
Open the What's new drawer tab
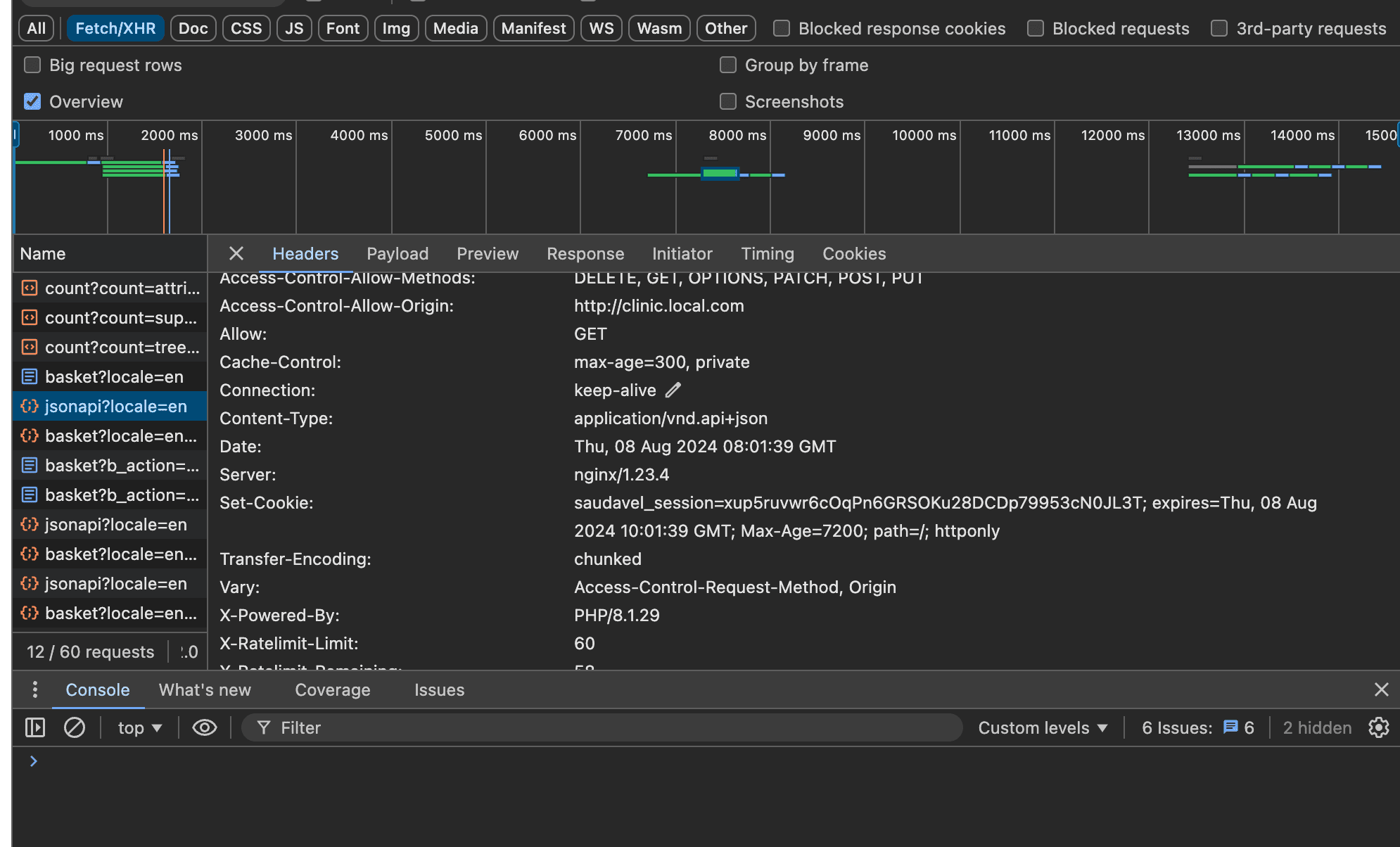[205, 689]
